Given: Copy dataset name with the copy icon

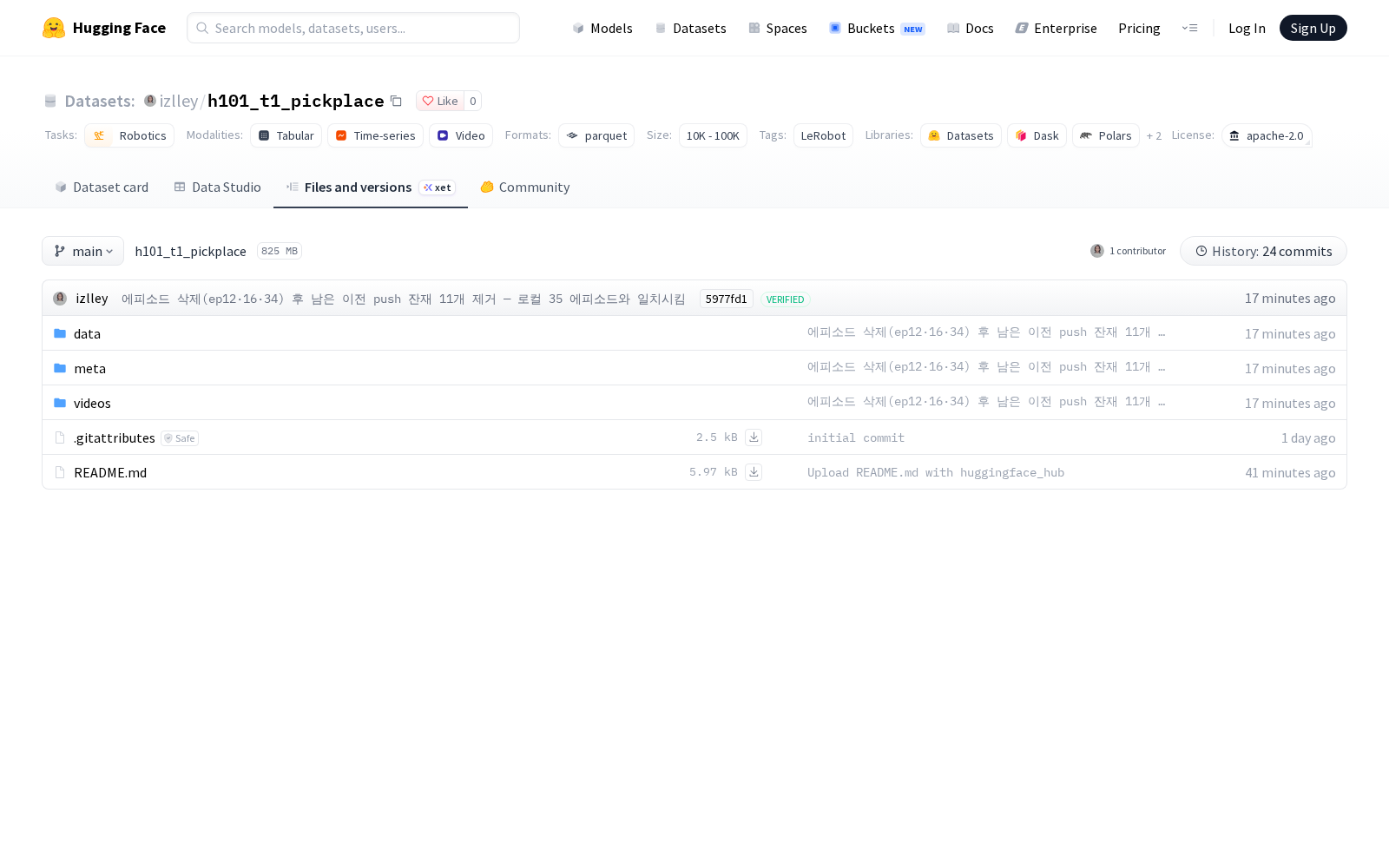Looking at the screenshot, I should coord(396,101).
